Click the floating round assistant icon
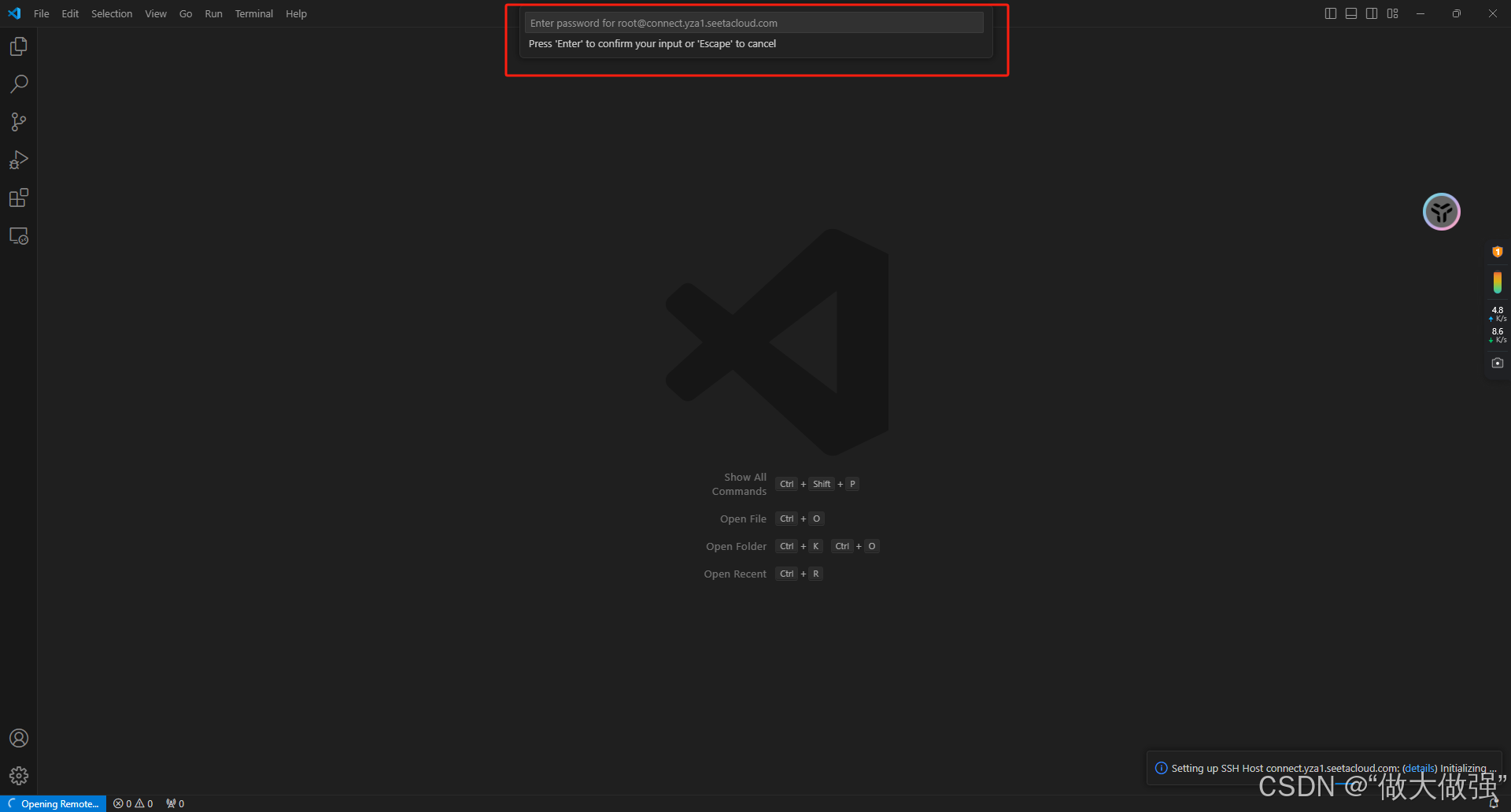 (1442, 212)
